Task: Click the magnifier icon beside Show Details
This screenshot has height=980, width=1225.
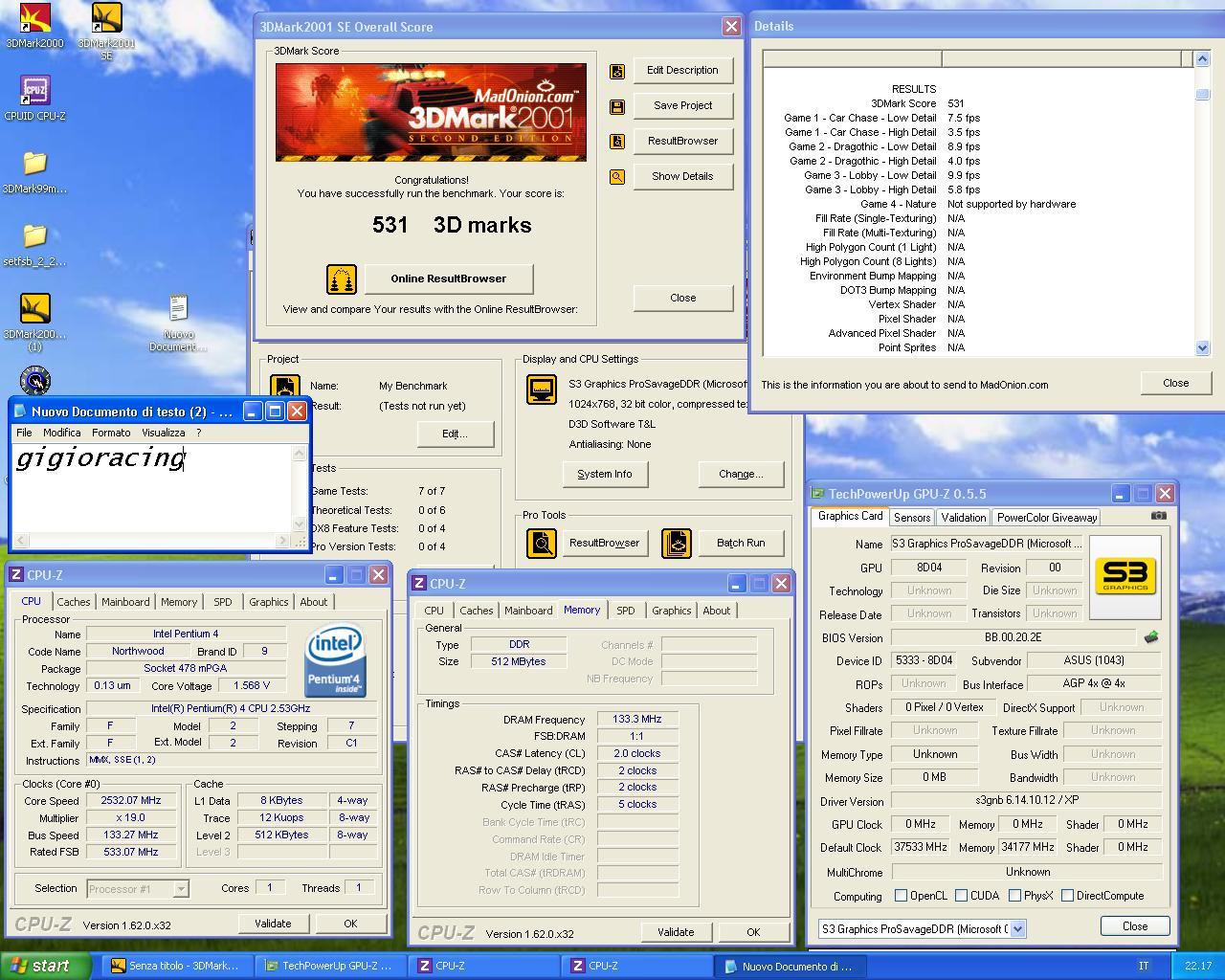Action: 617,177
